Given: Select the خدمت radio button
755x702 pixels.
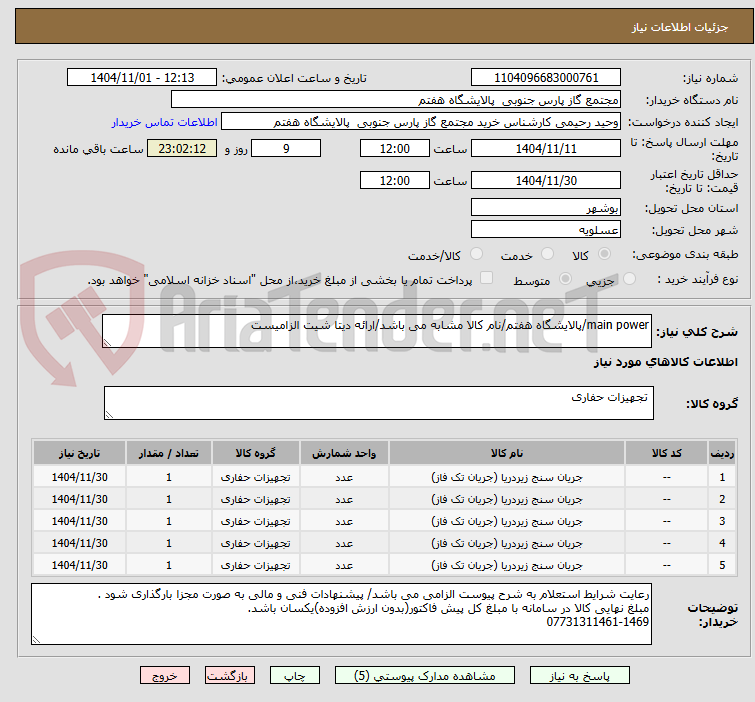Looking at the screenshot, I should click(x=547, y=254).
